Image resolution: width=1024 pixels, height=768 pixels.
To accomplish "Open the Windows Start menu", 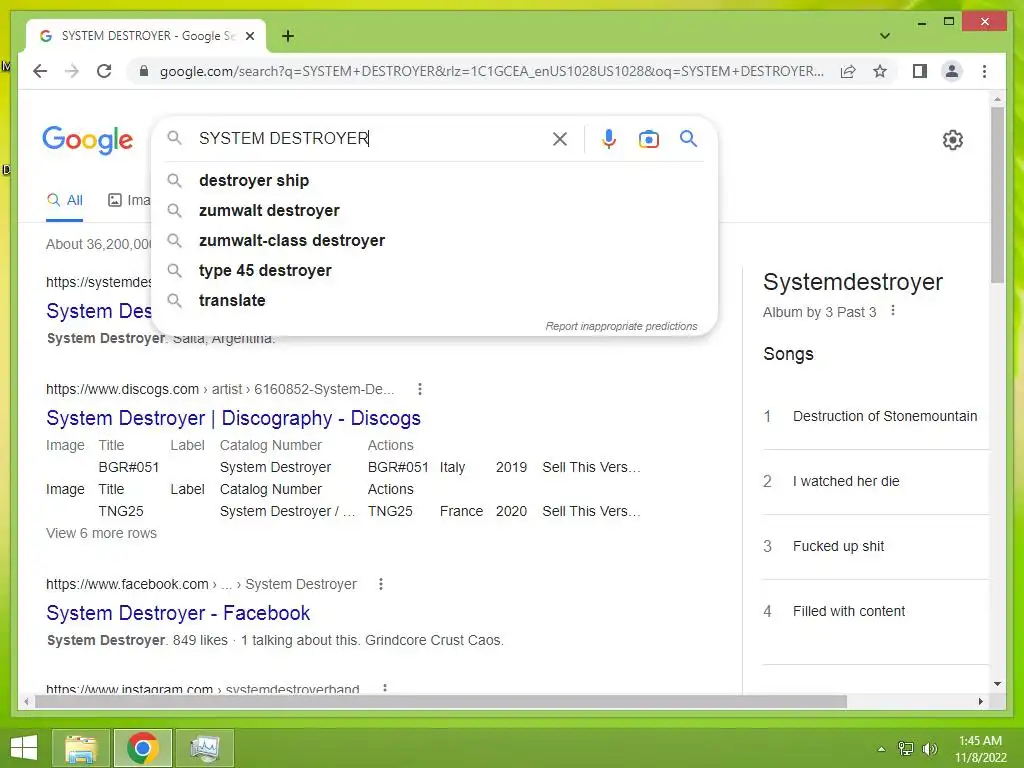I will click(24, 748).
